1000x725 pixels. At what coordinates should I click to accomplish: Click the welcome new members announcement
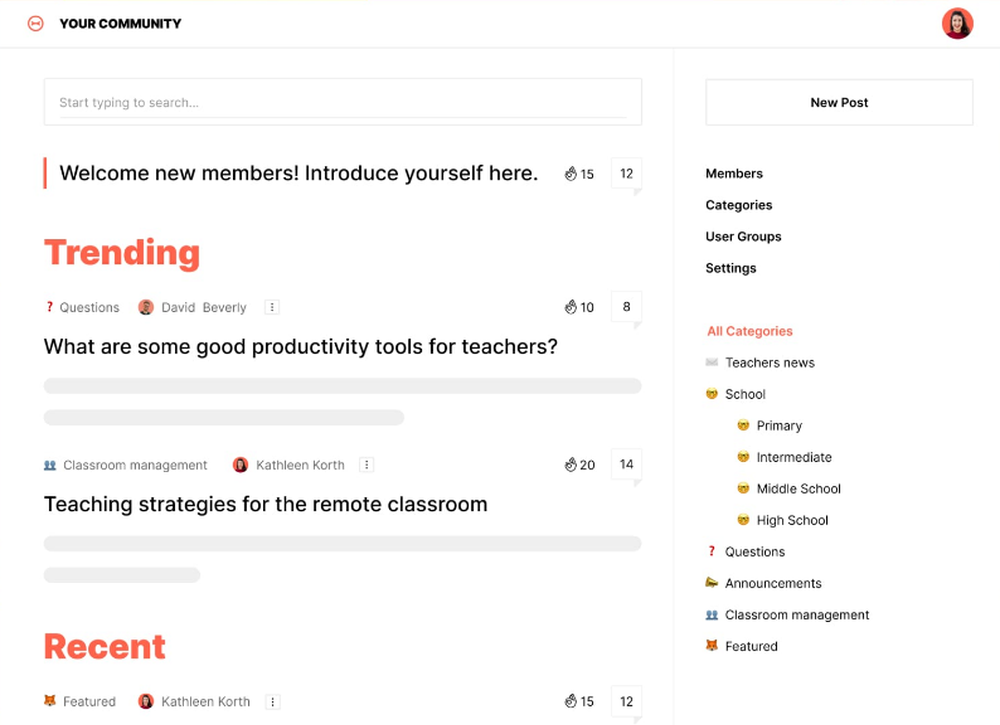(x=297, y=172)
